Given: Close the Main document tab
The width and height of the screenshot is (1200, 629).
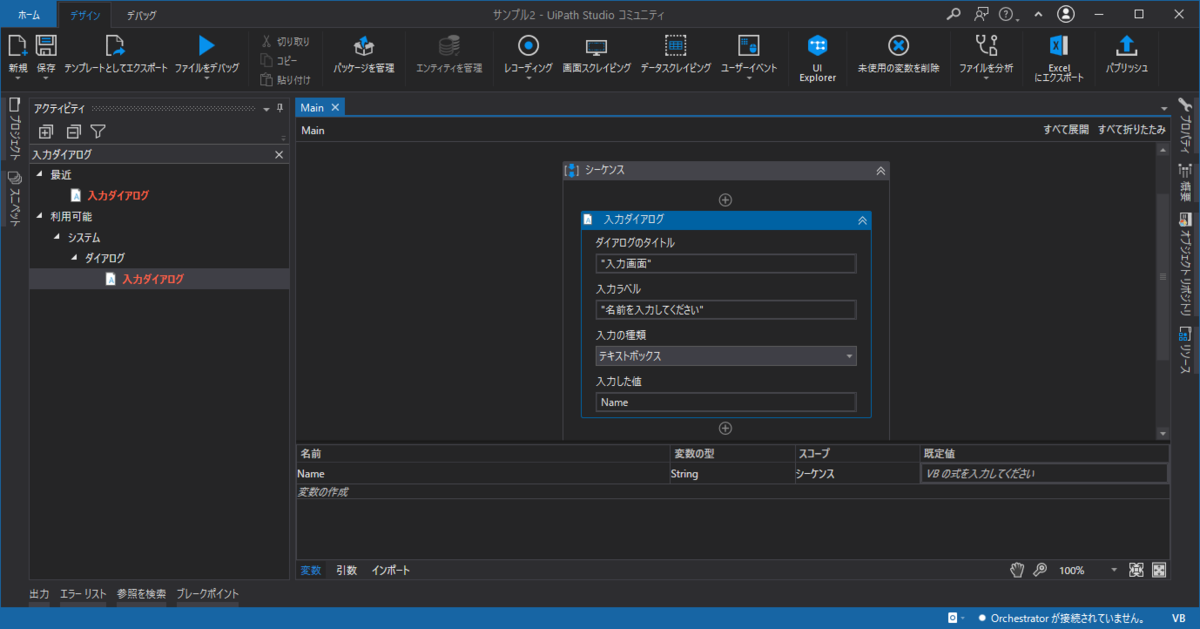Looking at the screenshot, I should pos(336,107).
